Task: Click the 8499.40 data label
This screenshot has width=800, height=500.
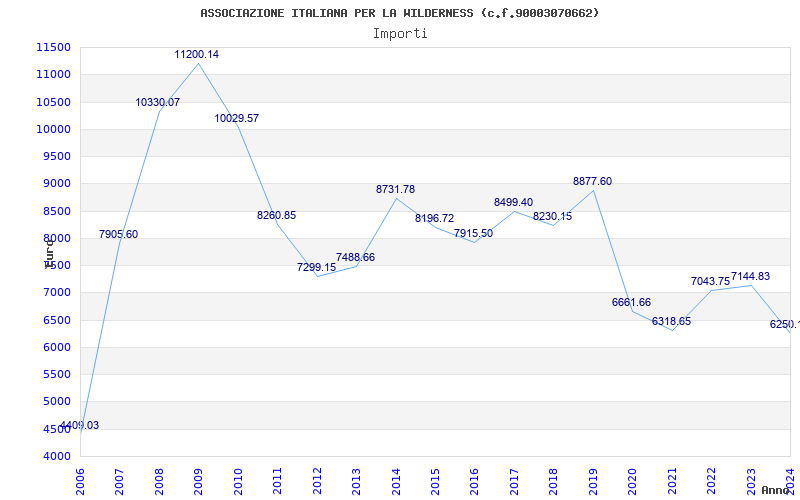Action: (513, 203)
